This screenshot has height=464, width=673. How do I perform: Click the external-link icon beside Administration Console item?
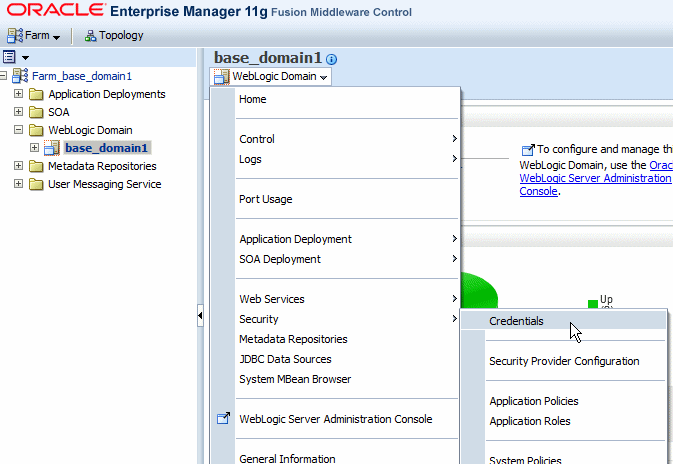[x=223, y=419]
